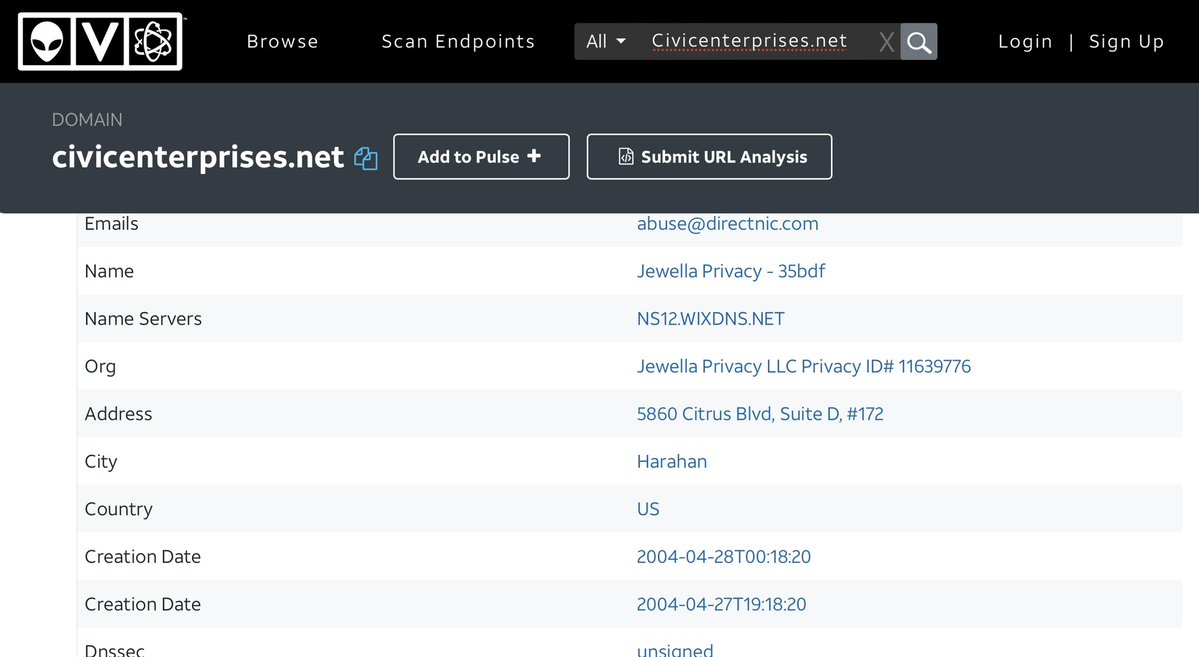Select Jewella Privacy - 35bdf name link

pos(730,271)
